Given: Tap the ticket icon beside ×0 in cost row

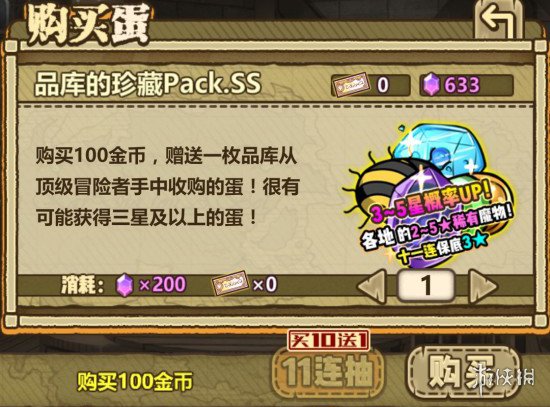Looking at the screenshot, I should [230, 284].
